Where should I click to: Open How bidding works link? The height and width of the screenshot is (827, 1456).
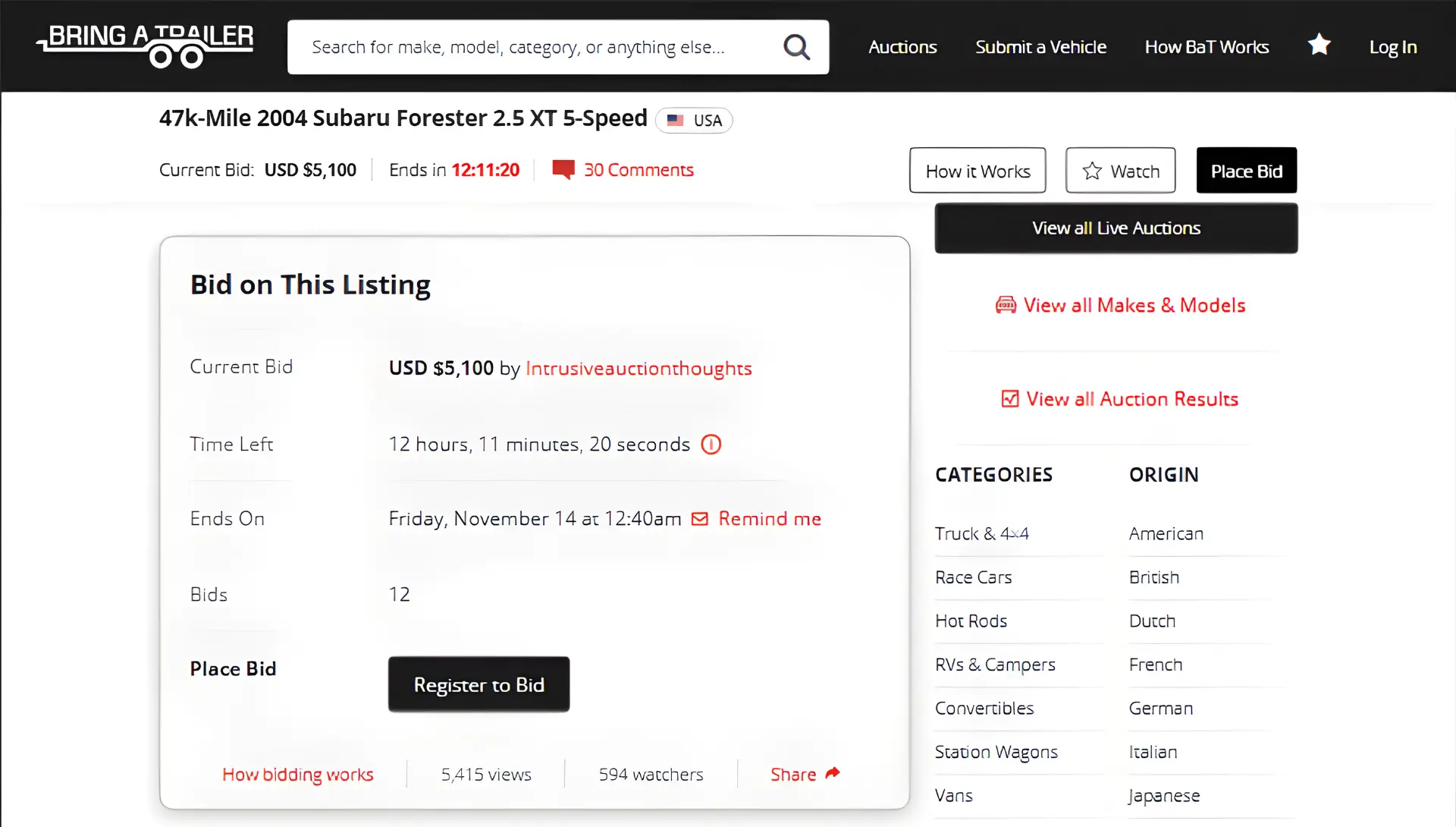pyautogui.click(x=297, y=775)
